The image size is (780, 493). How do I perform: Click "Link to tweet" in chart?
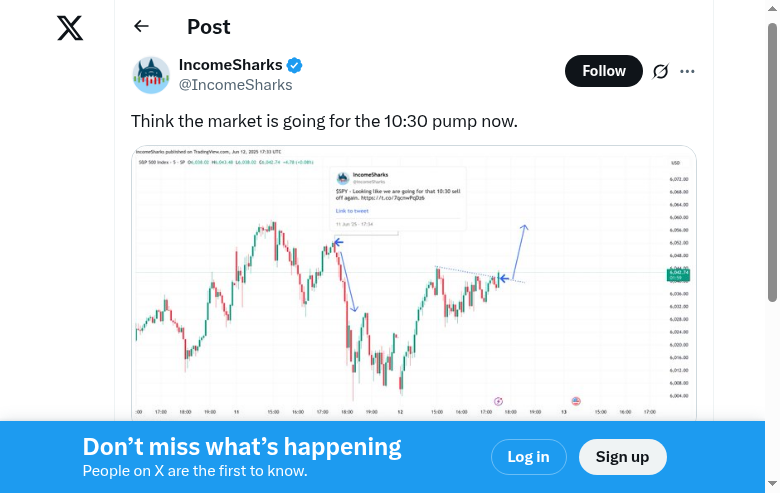tap(352, 211)
